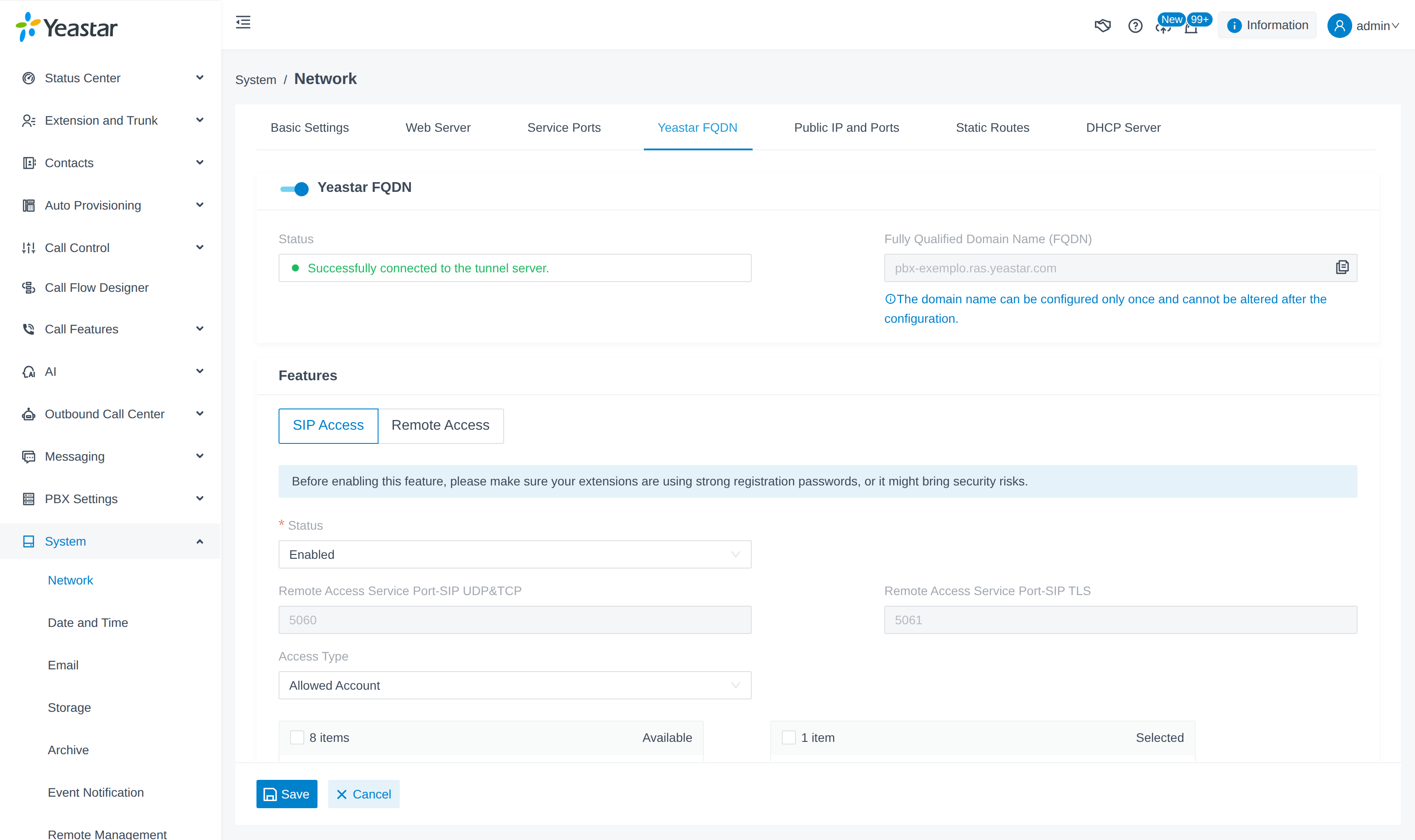Open Remote Management under System
The width and height of the screenshot is (1415, 840).
pos(107,834)
